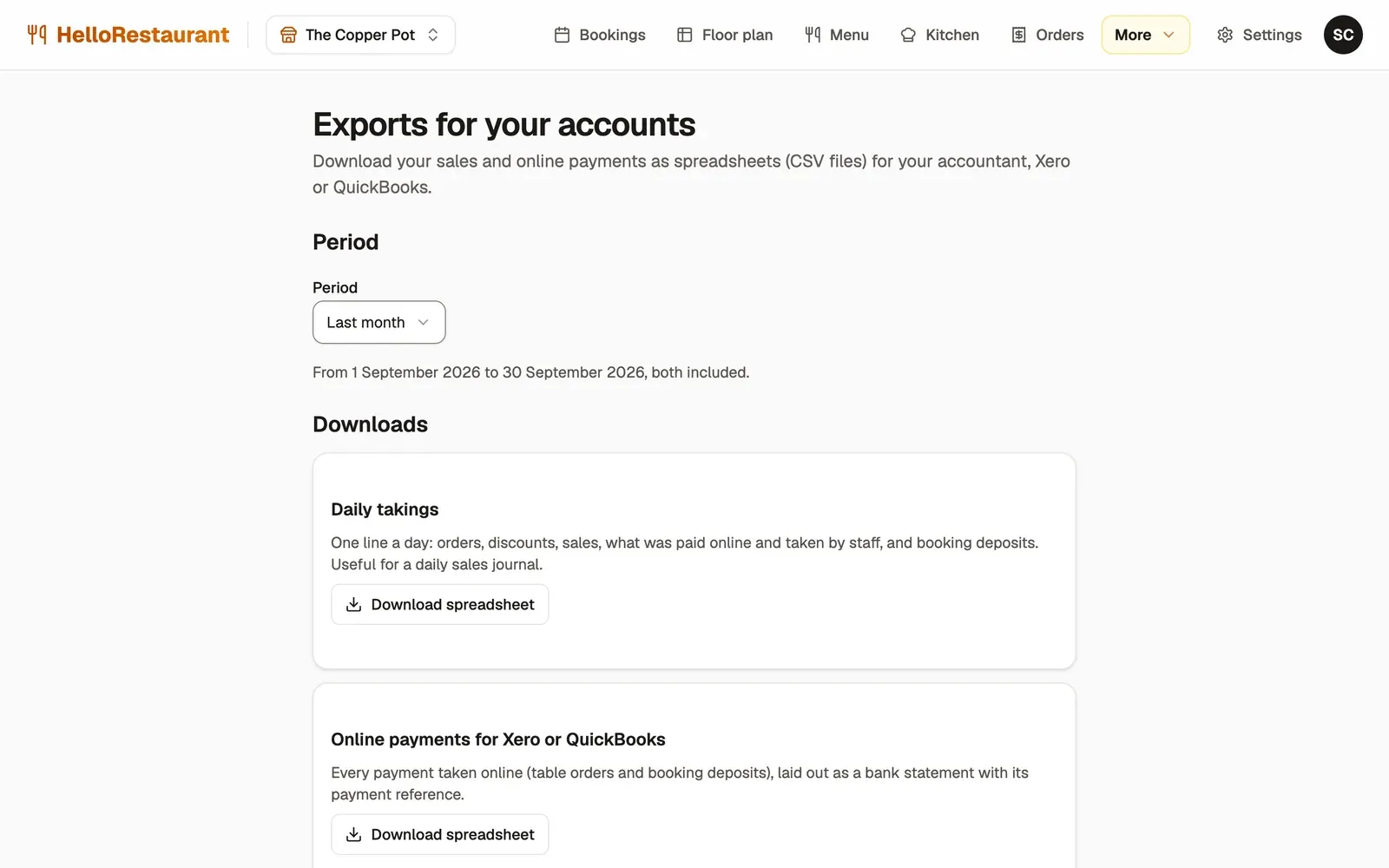Click the chevron in Last month selector
The width and height of the screenshot is (1389, 868).
tap(423, 322)
